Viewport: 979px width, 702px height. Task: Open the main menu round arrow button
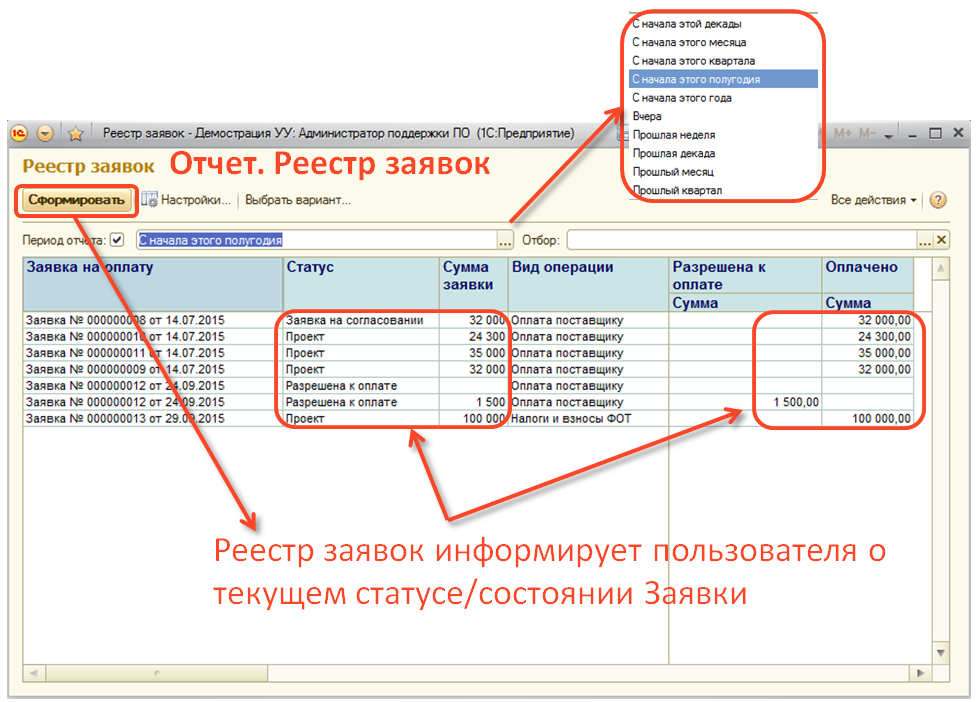tap(45, 133)
